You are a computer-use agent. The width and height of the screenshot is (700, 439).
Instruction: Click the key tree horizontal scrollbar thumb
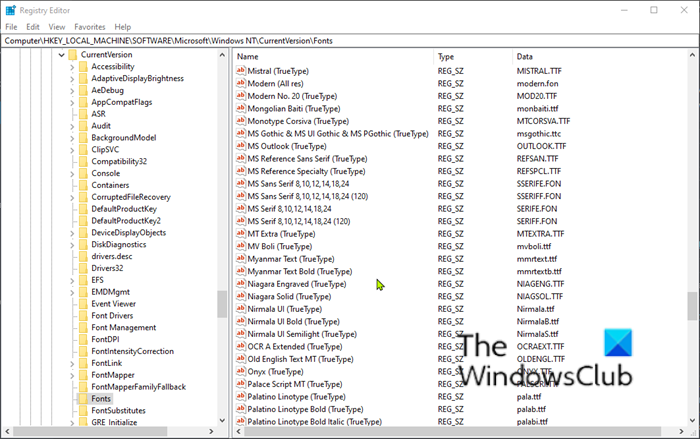pyautogui.click(x=90, y=431)
